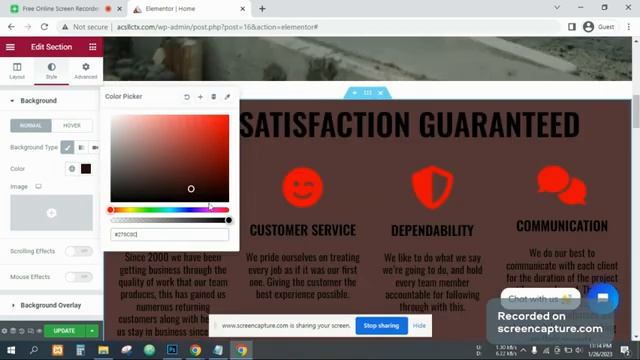Switch to the Advanced tab
Viewport: 640px width, 360px height.
[86, 71]
